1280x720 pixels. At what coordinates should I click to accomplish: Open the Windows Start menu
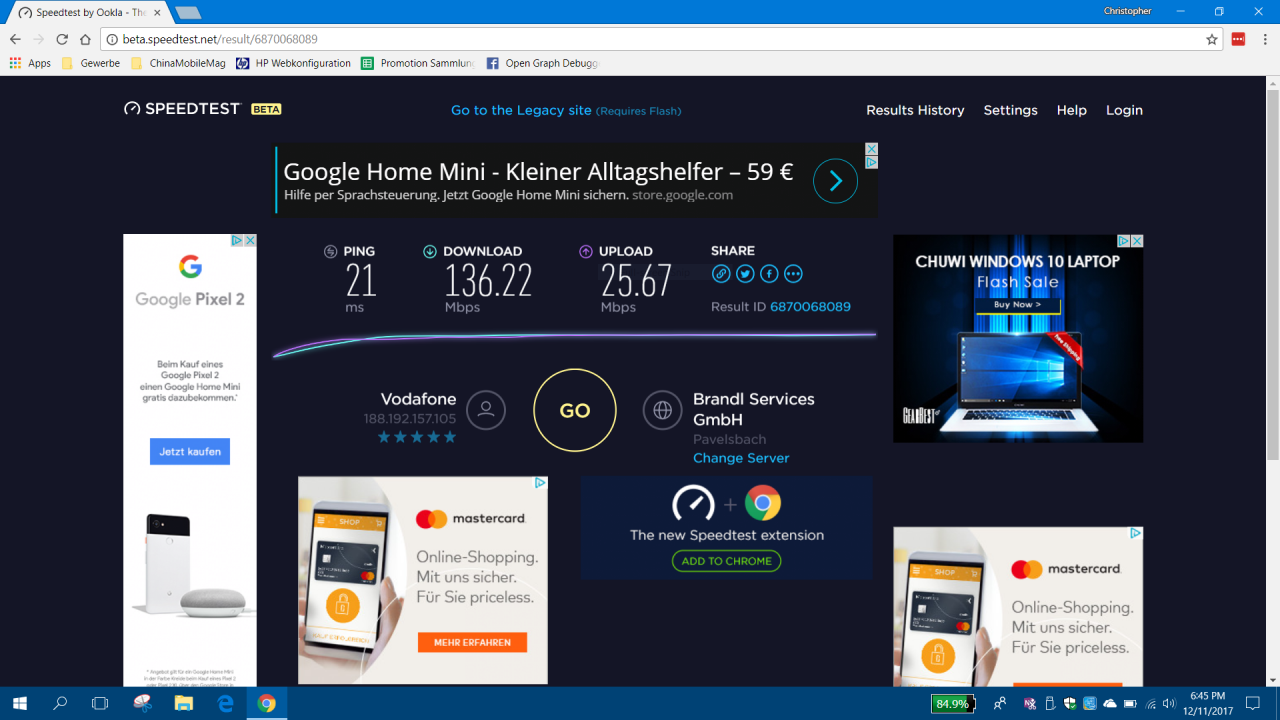20,703
